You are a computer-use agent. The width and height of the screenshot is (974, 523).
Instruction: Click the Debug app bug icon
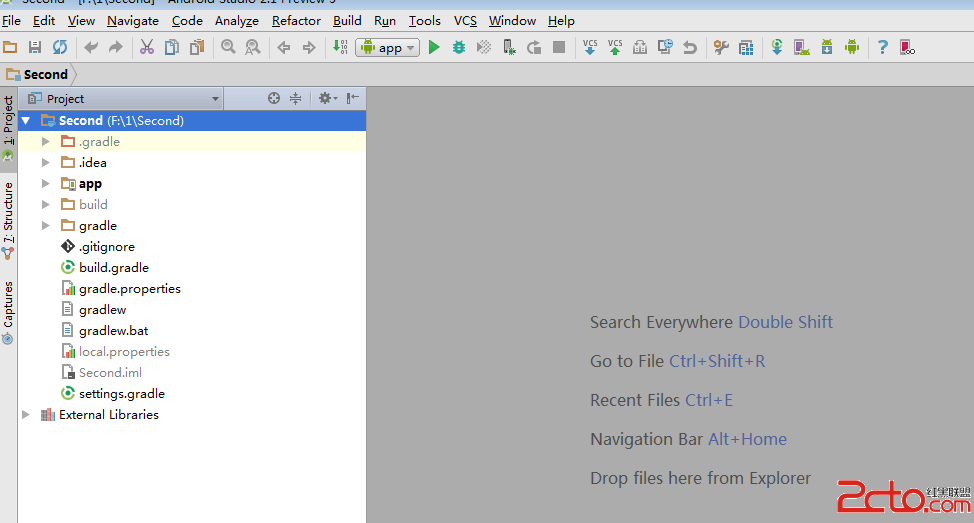459,47
